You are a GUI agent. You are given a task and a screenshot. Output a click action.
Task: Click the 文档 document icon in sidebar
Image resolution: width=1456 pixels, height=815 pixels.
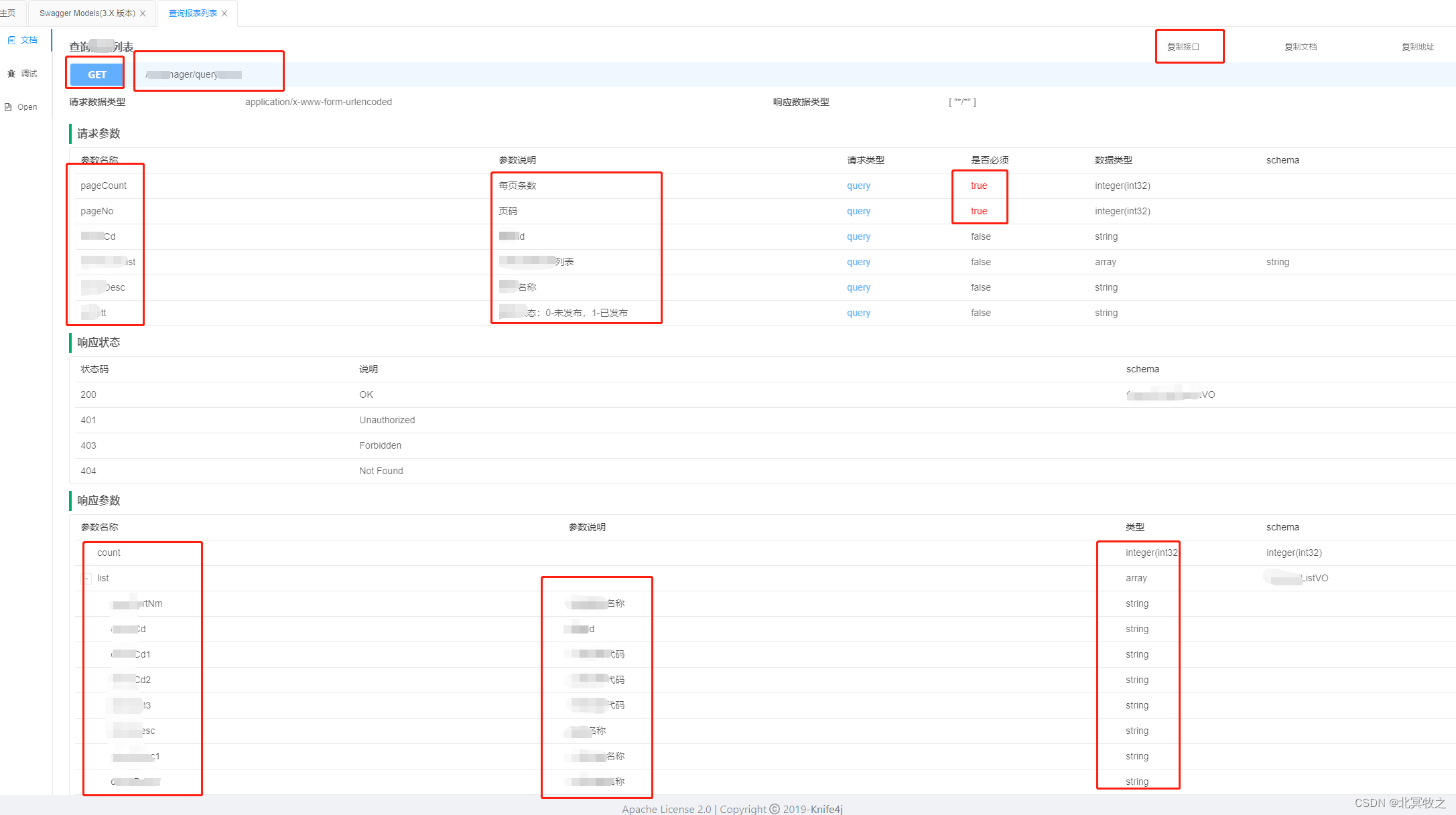tap(11, 40)
